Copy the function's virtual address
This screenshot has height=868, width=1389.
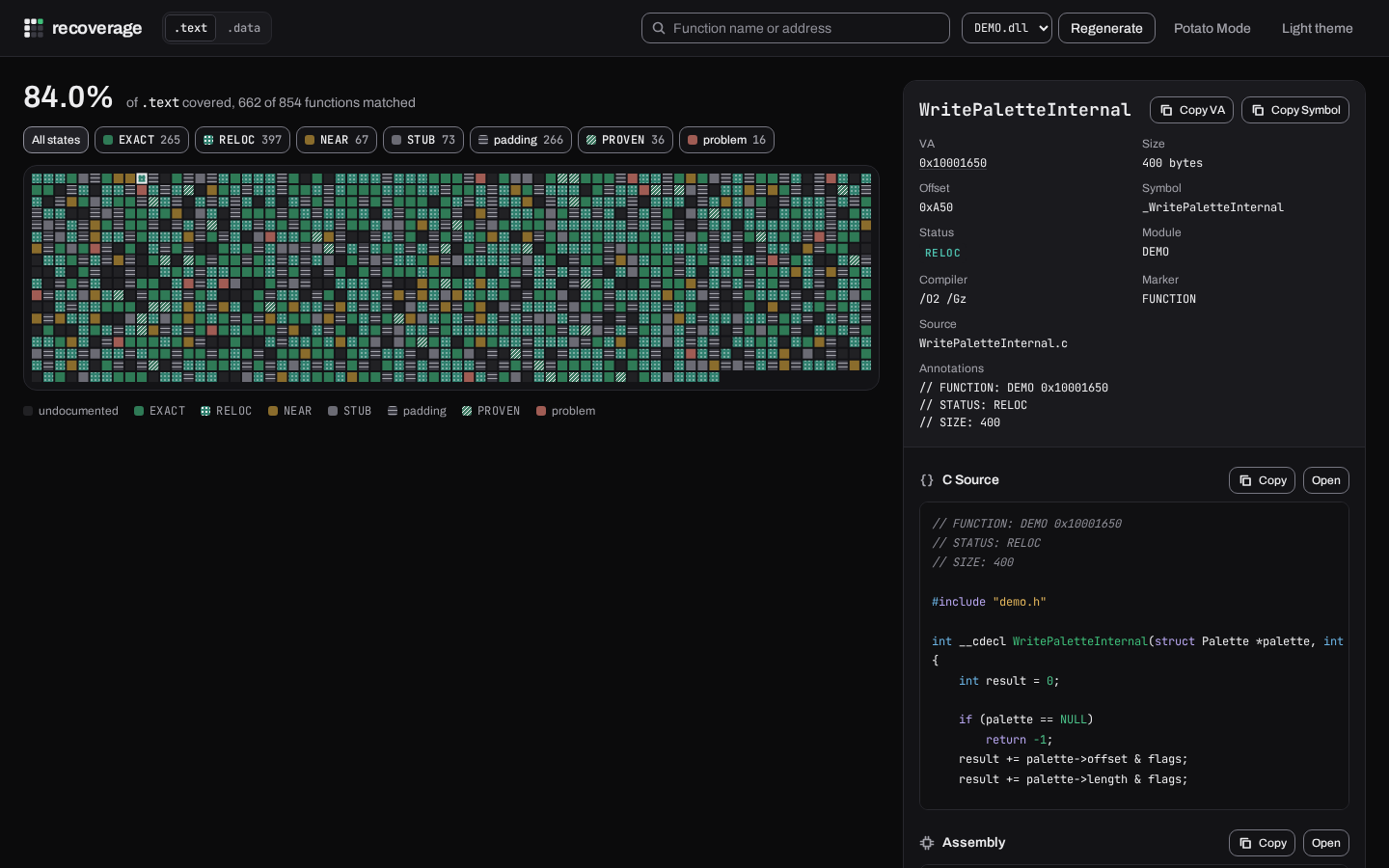coord(1191,110)
